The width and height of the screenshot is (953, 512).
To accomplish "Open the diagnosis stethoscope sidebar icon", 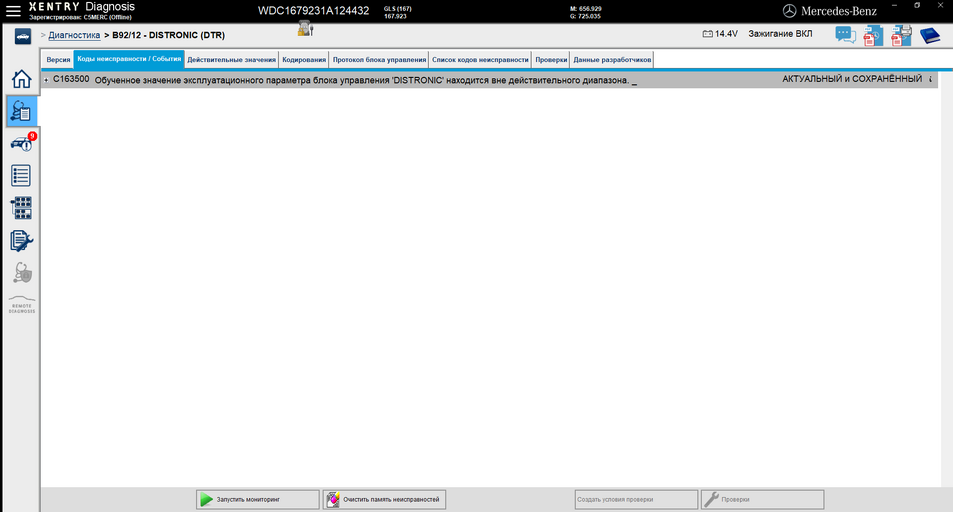I will coord(21,111).
